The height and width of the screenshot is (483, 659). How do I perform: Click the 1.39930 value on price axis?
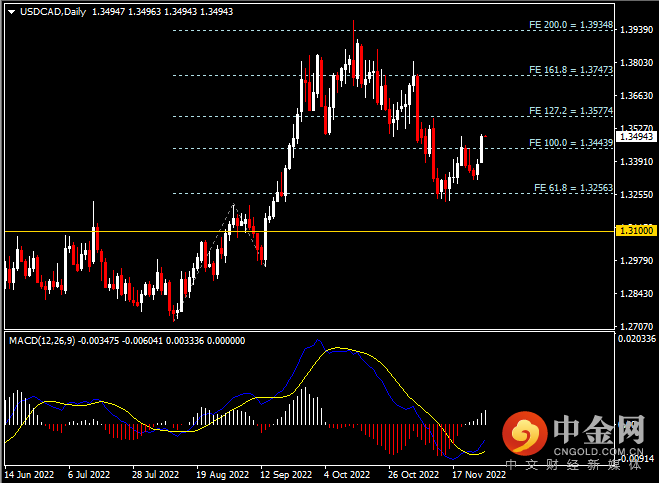pyautogui.click(x=636, y=30)
